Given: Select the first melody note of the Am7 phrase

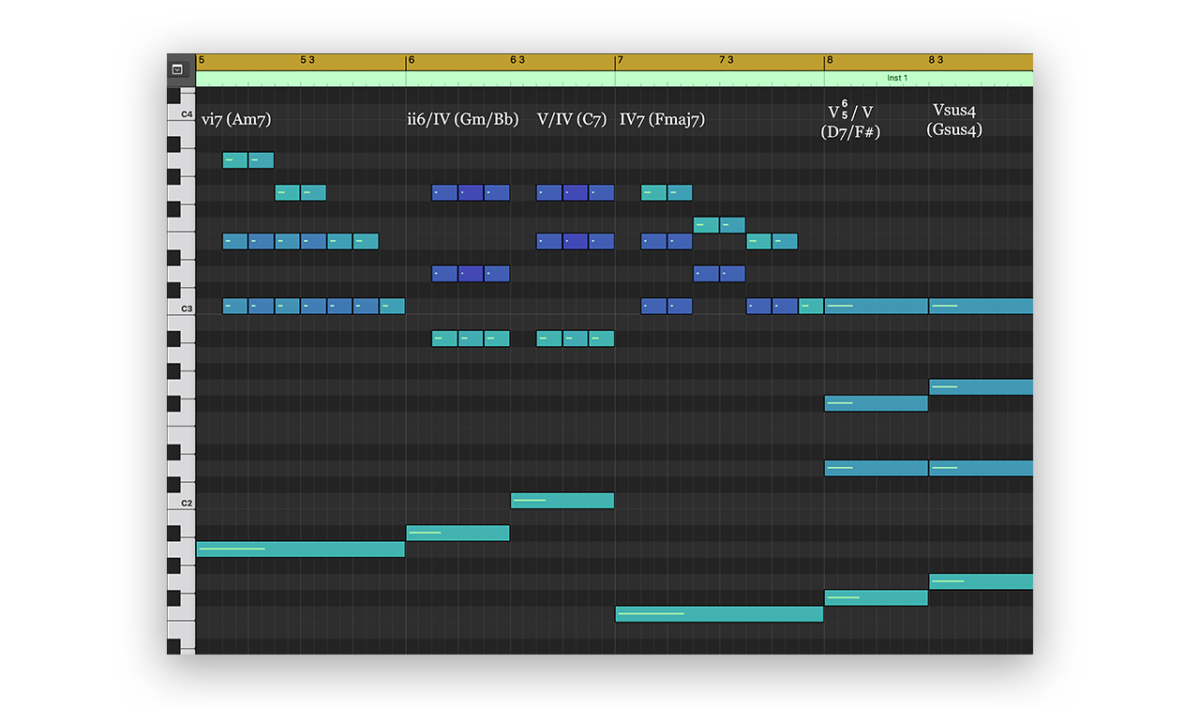Looking at the screenshot, I should pyautogui.click(x=232, y=159).
